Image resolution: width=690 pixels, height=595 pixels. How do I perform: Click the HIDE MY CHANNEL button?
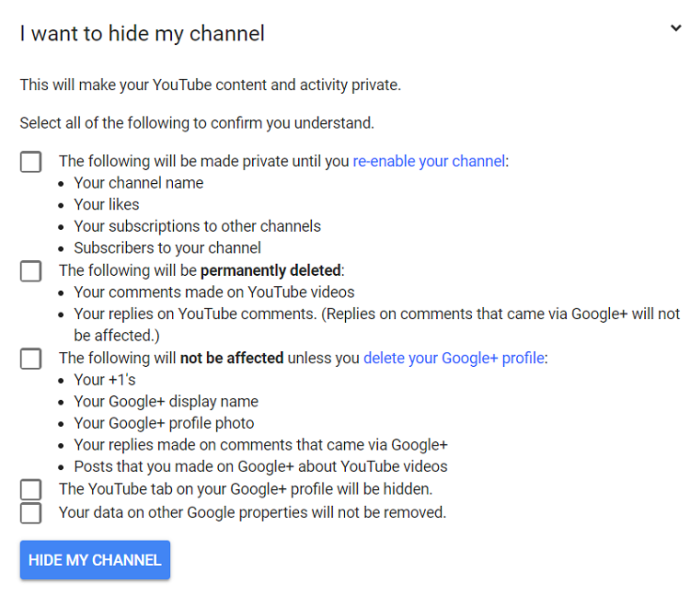coord(95,560)
